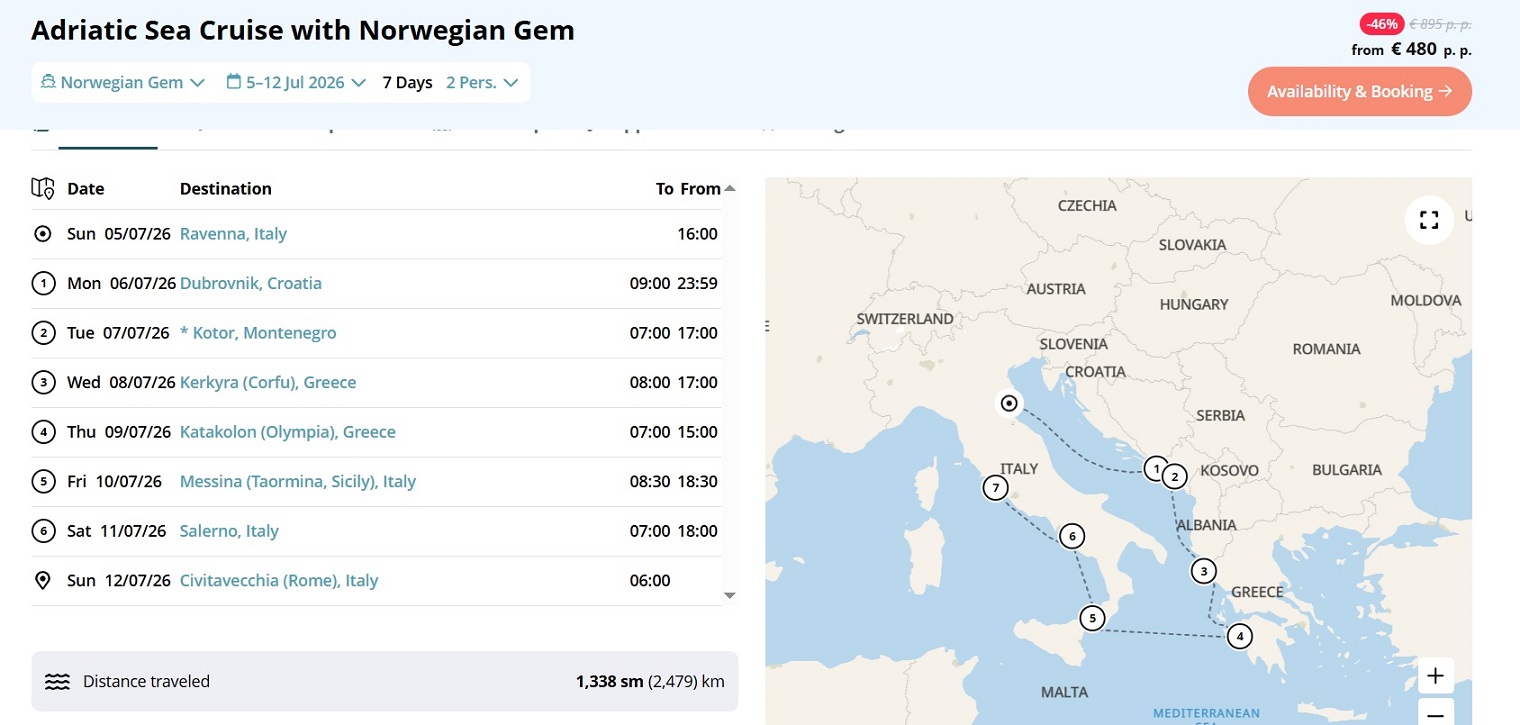1520x725 pixels.
Task: Click the 1,338 sm distance value
Action: coord(609,682)
